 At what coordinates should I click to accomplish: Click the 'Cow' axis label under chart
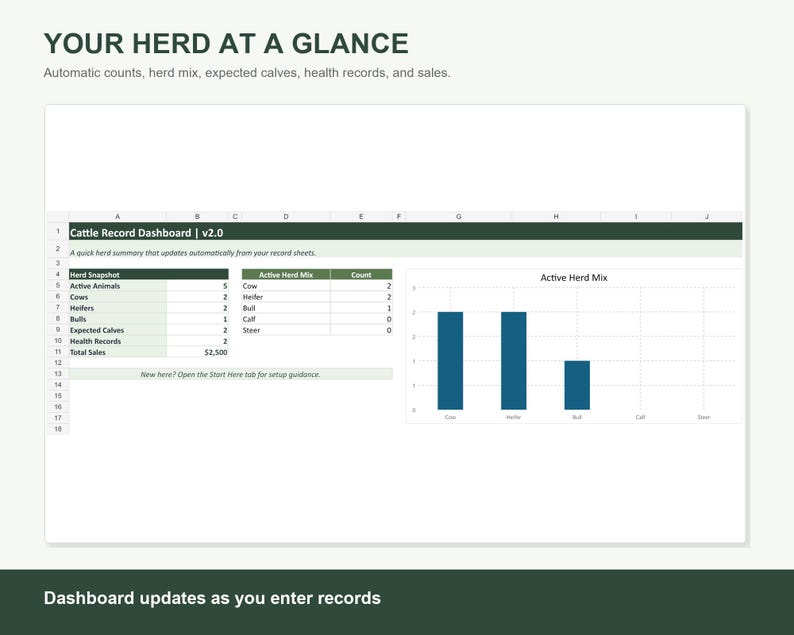[x=450, y=417]
